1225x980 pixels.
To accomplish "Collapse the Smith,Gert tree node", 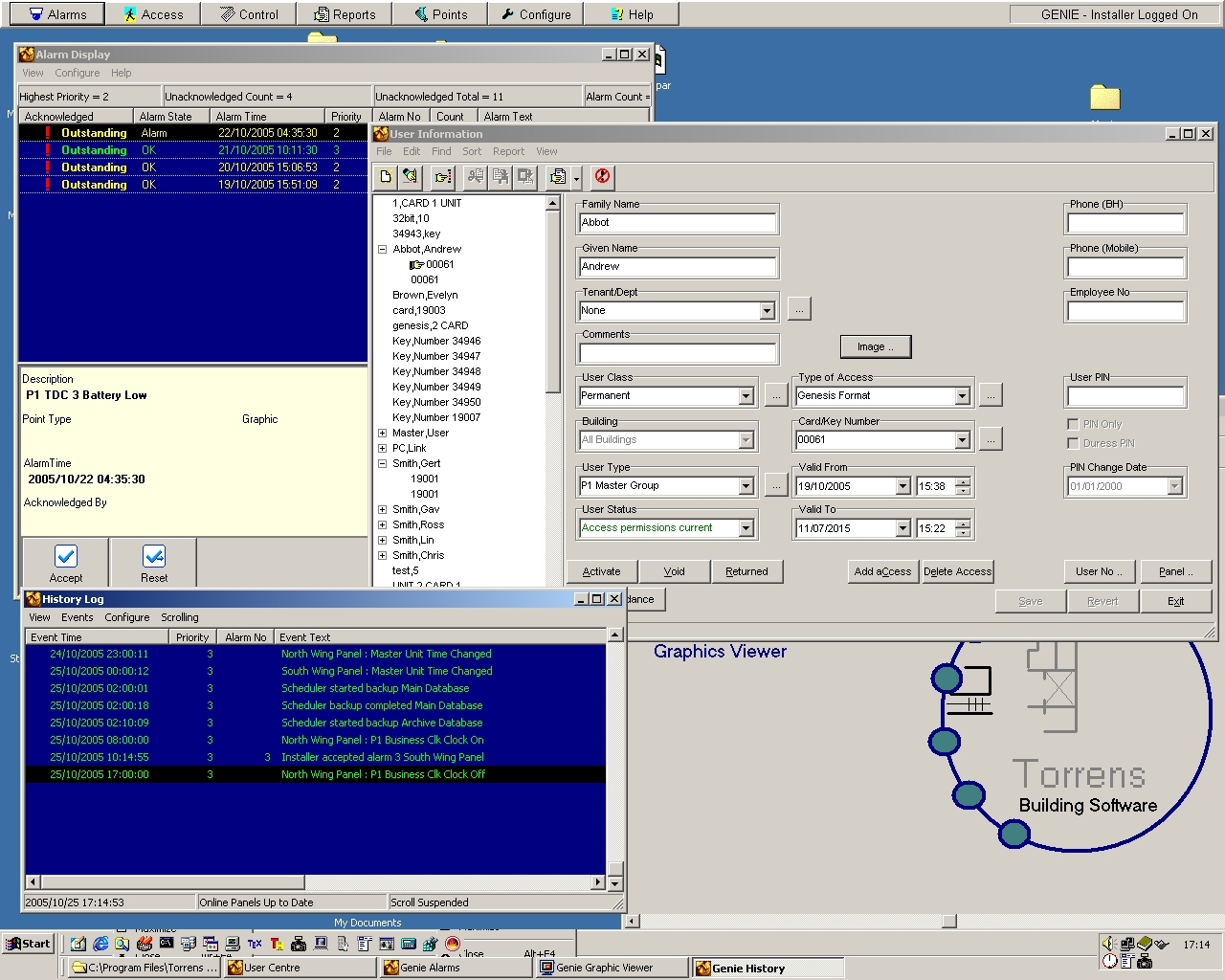I will (x=382, y=463).
